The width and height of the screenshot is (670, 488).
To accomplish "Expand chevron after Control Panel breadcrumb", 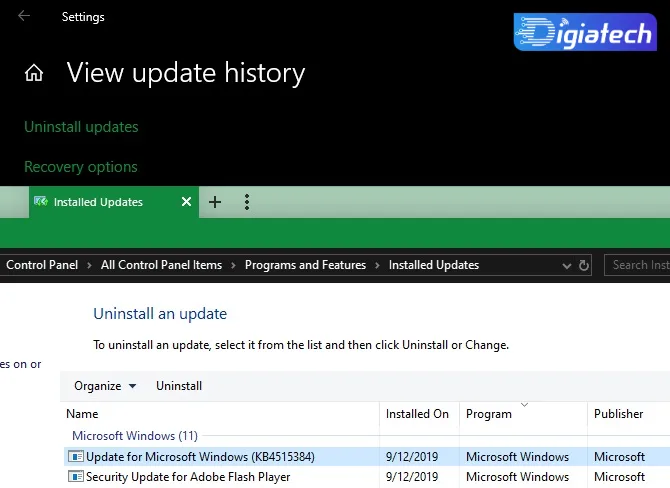I will [x=89, y=265].
